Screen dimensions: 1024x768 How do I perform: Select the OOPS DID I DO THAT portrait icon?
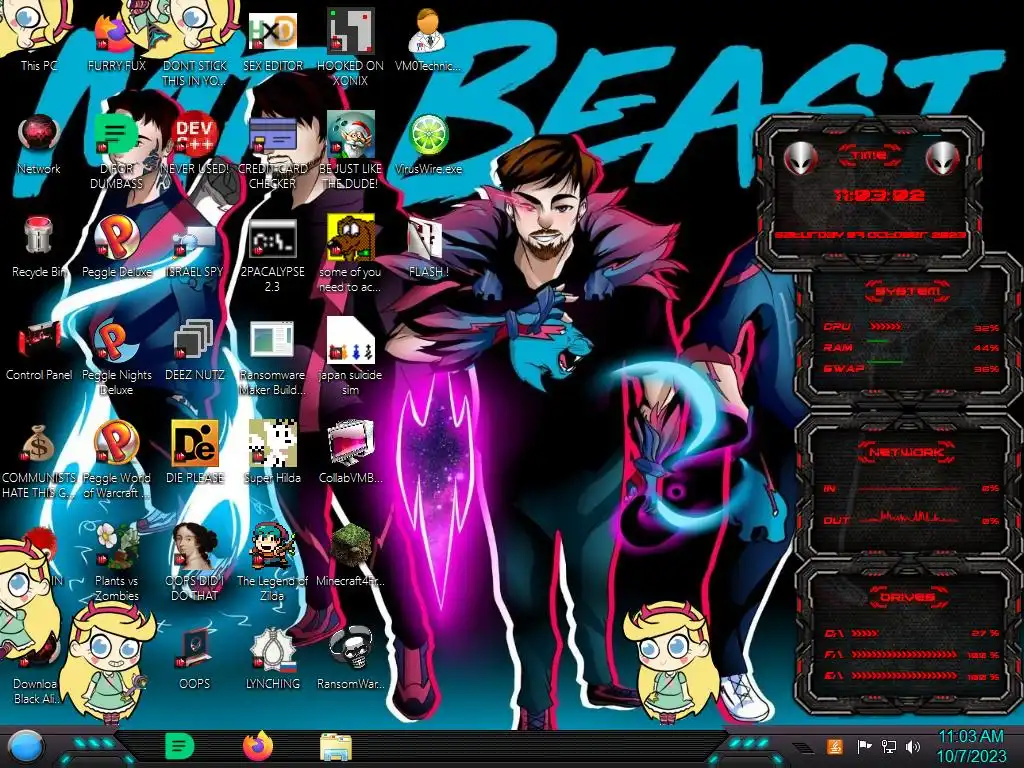point(194,563)
